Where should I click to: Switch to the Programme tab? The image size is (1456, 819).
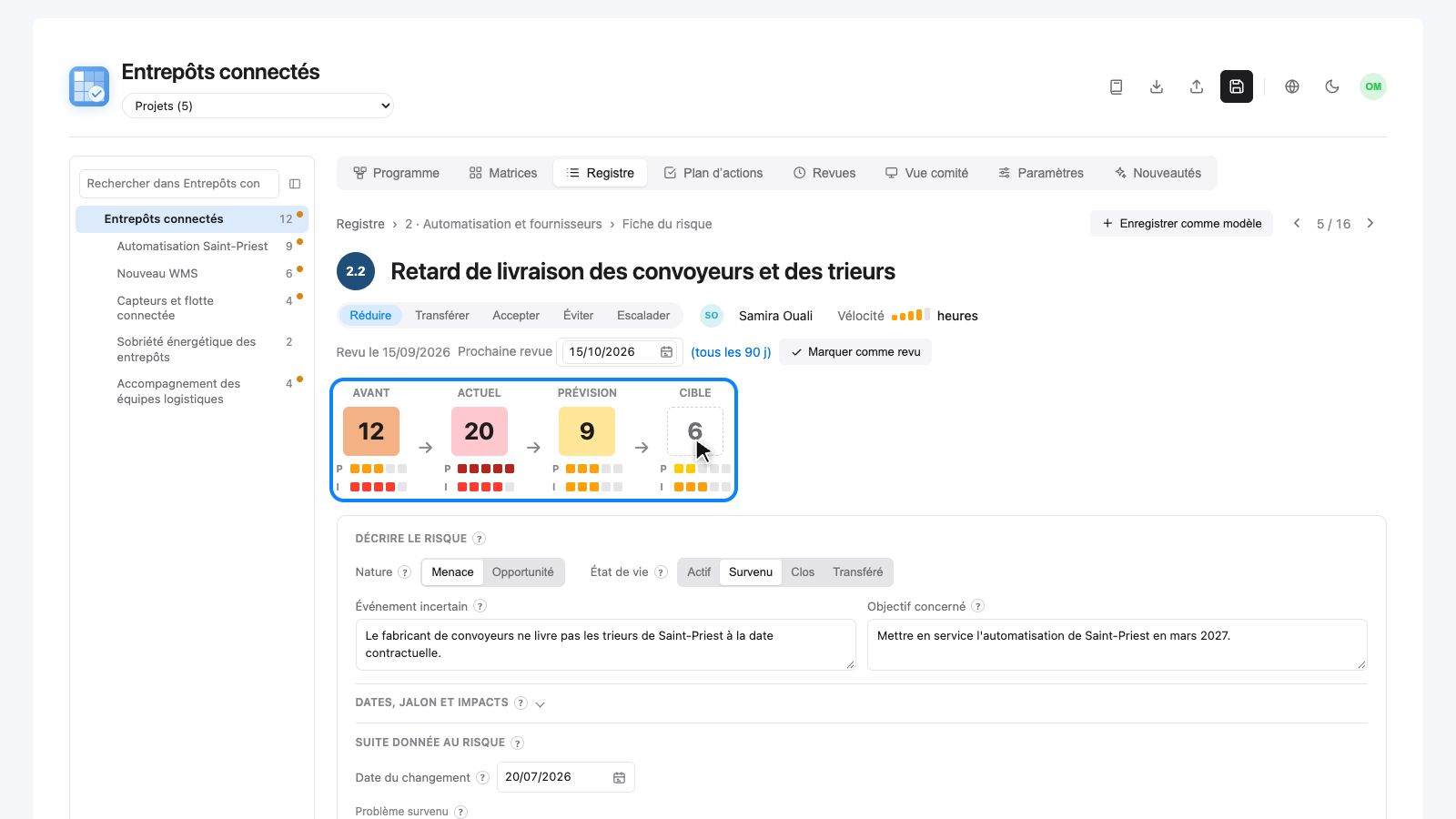point(396,173)
